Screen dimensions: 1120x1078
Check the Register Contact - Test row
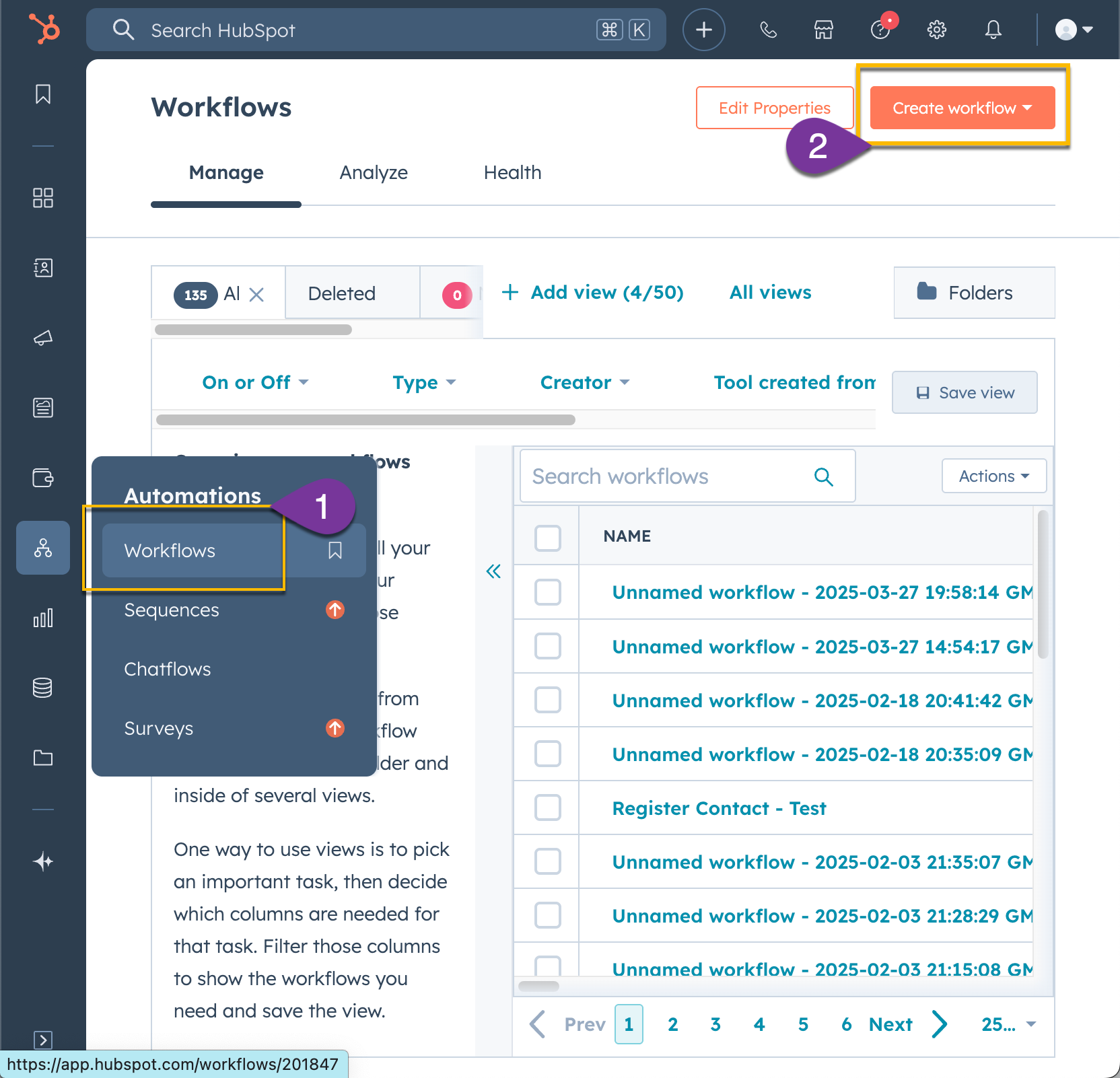point(548,807)
